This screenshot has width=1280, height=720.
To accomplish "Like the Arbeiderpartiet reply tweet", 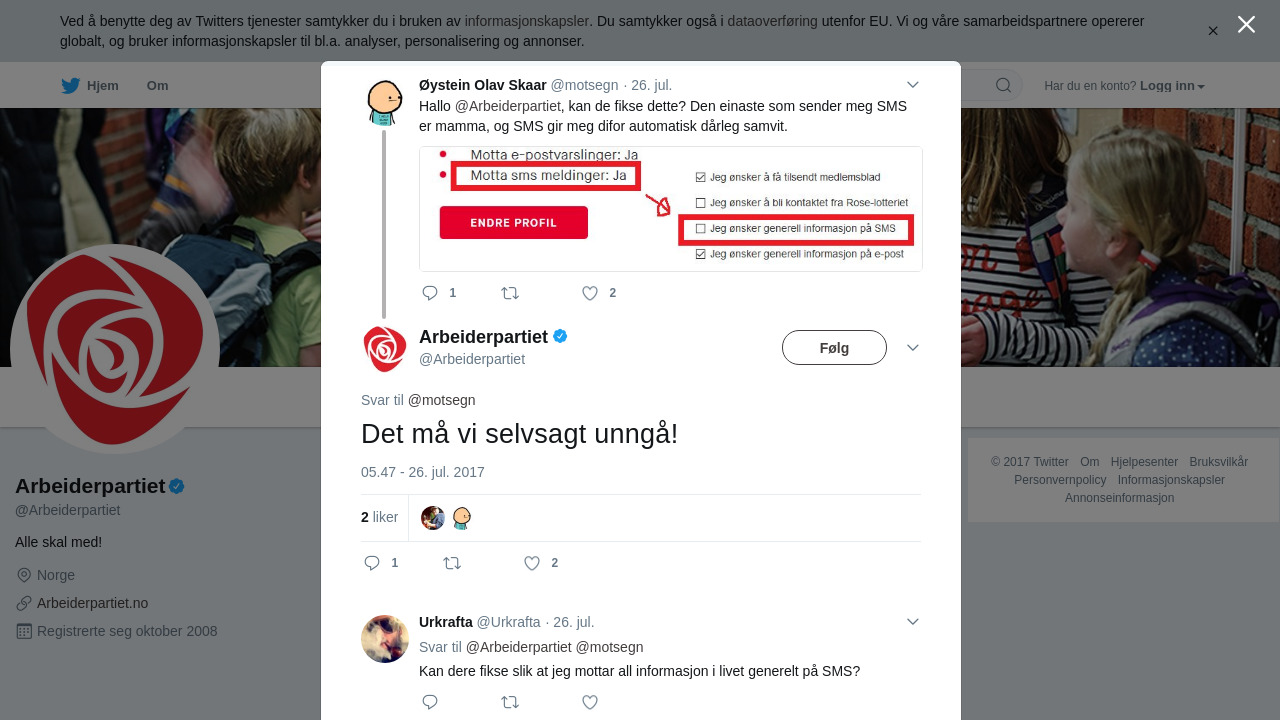I will (x=532, y=563).
